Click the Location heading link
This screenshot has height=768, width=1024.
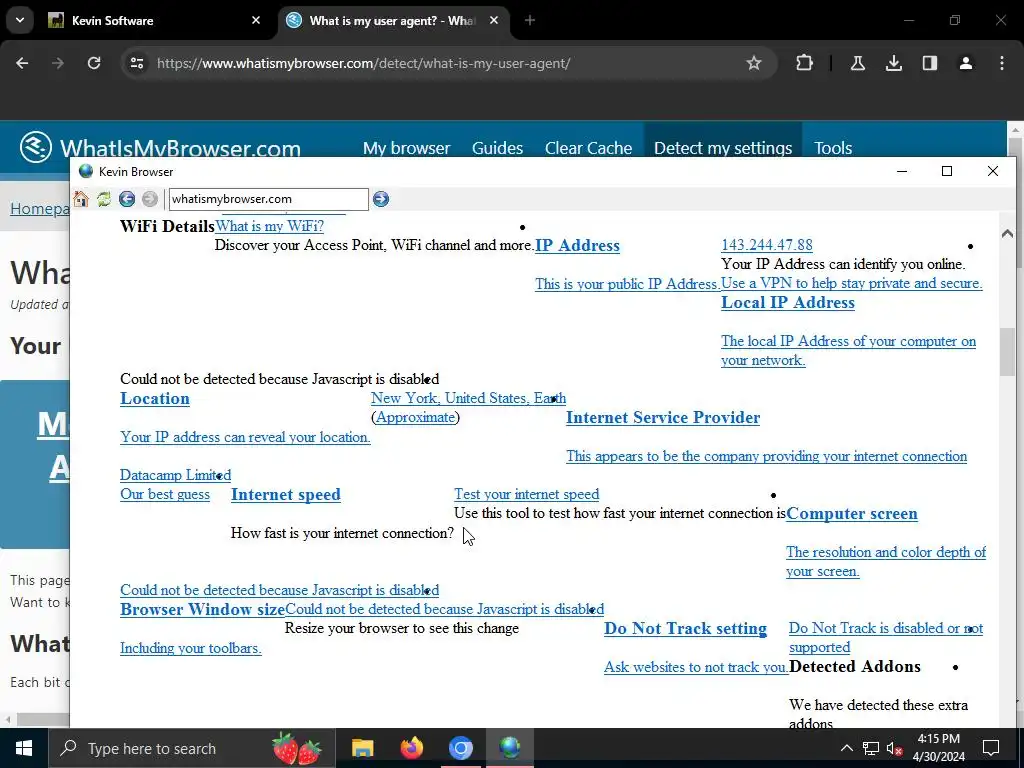155,398
